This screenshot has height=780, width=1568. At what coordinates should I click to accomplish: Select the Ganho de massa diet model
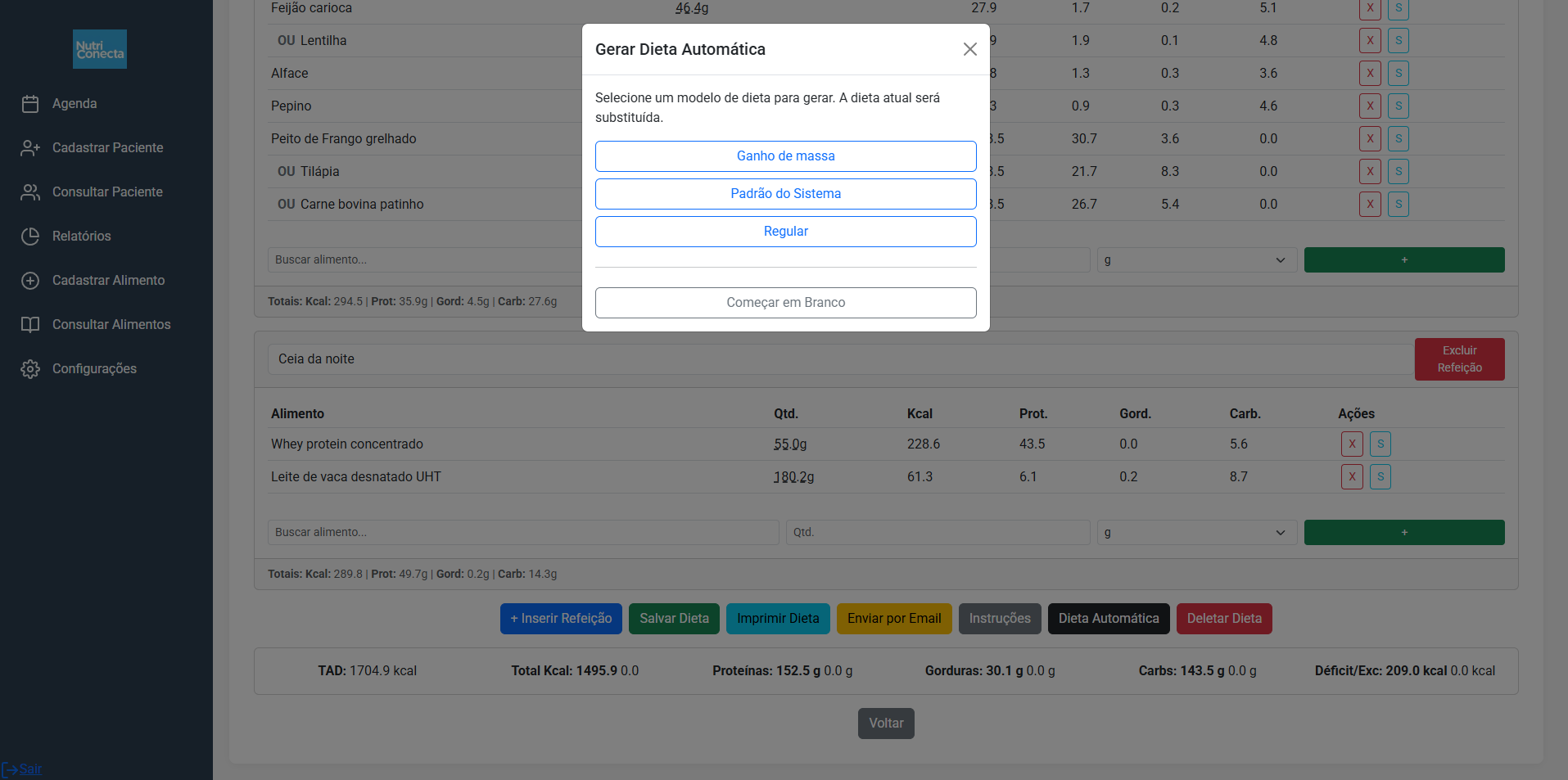(x=785, y=156)
